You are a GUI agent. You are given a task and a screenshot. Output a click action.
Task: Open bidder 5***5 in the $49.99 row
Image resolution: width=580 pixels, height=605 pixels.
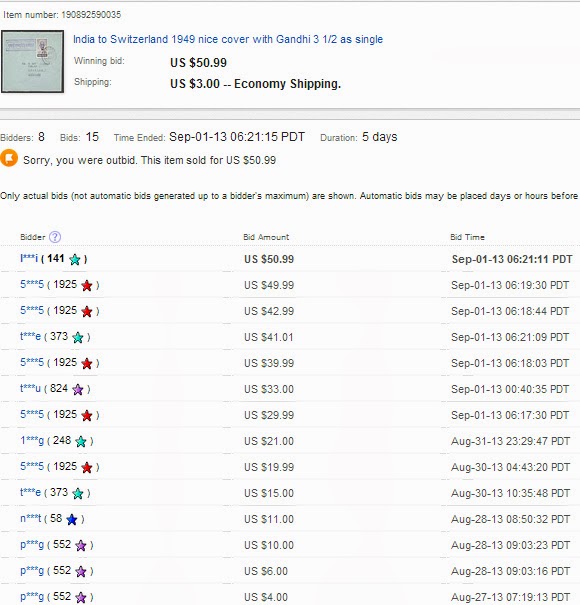click(x=32, y=284)
